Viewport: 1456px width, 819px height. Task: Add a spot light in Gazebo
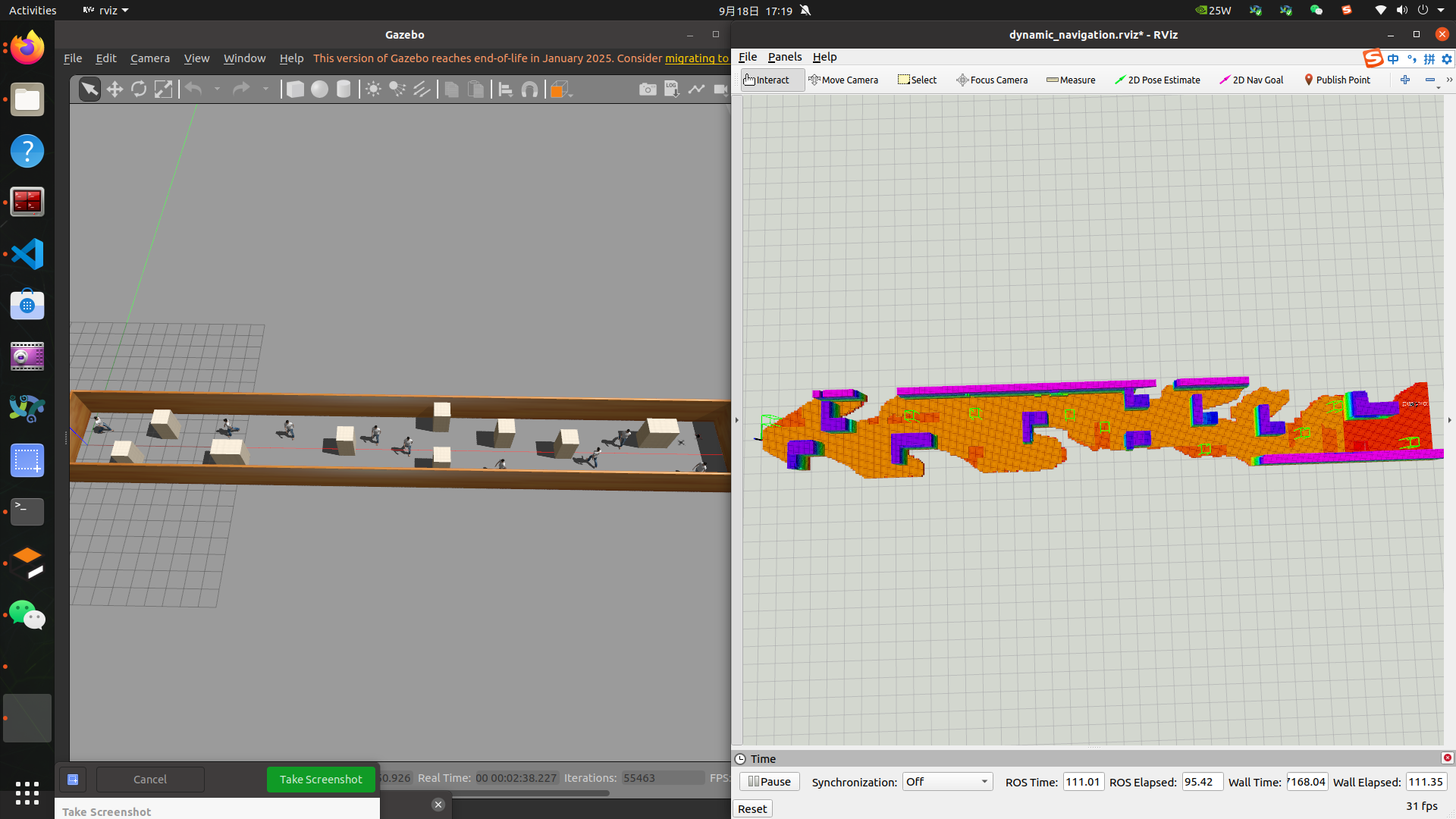[x=397, y=89]
